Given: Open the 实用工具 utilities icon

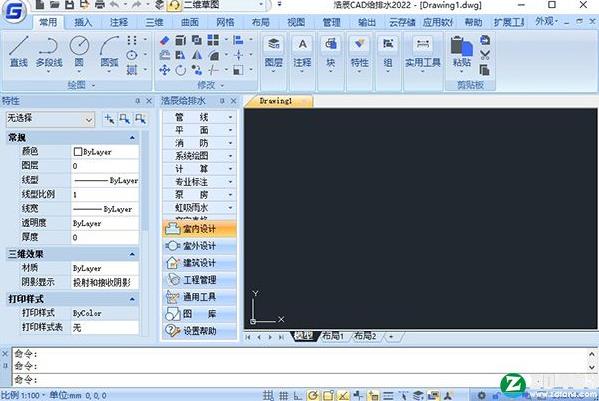Looking at the screenshot, I should coord(423,53).
